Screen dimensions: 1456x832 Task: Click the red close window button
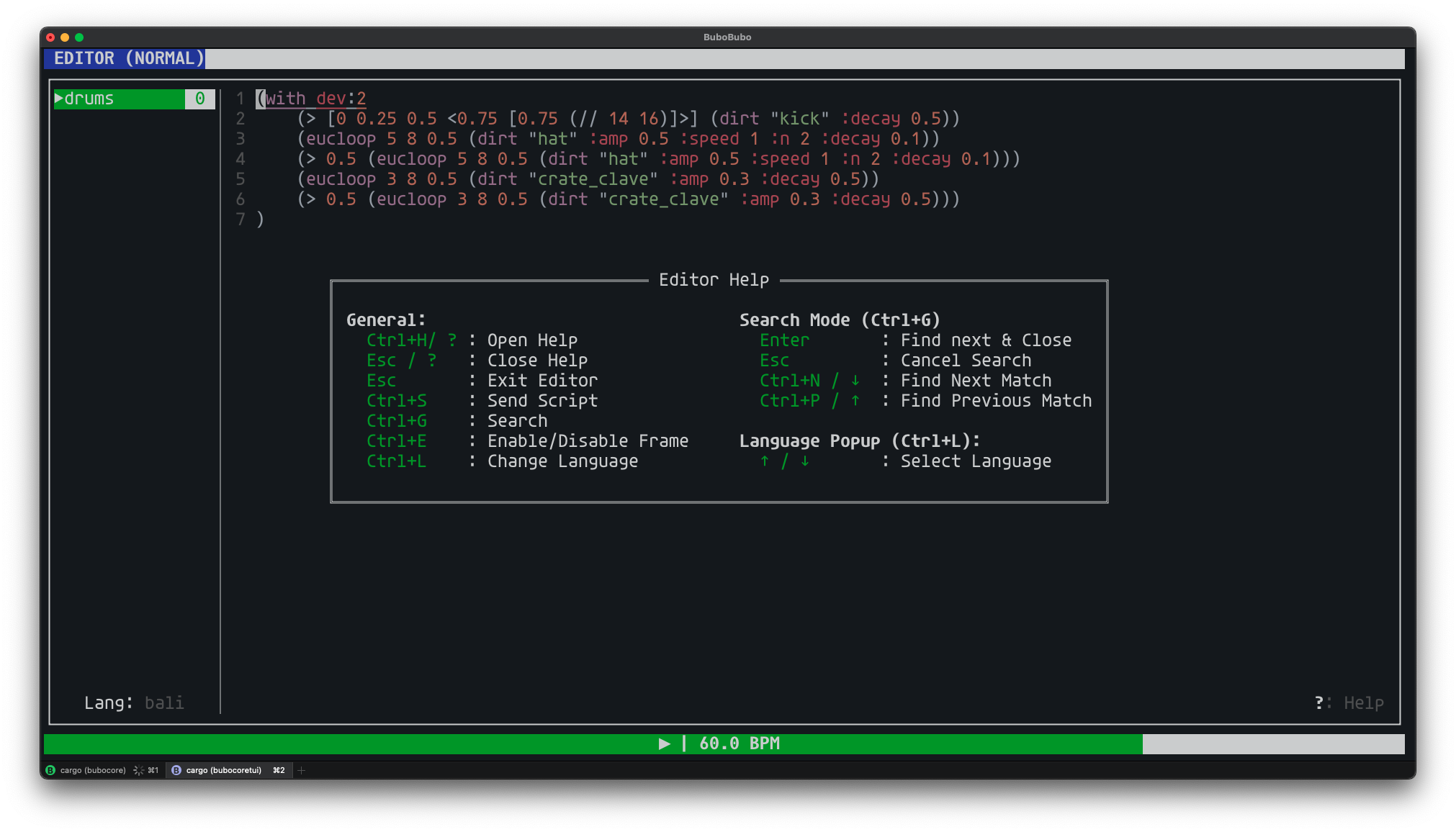click(50, 37)
